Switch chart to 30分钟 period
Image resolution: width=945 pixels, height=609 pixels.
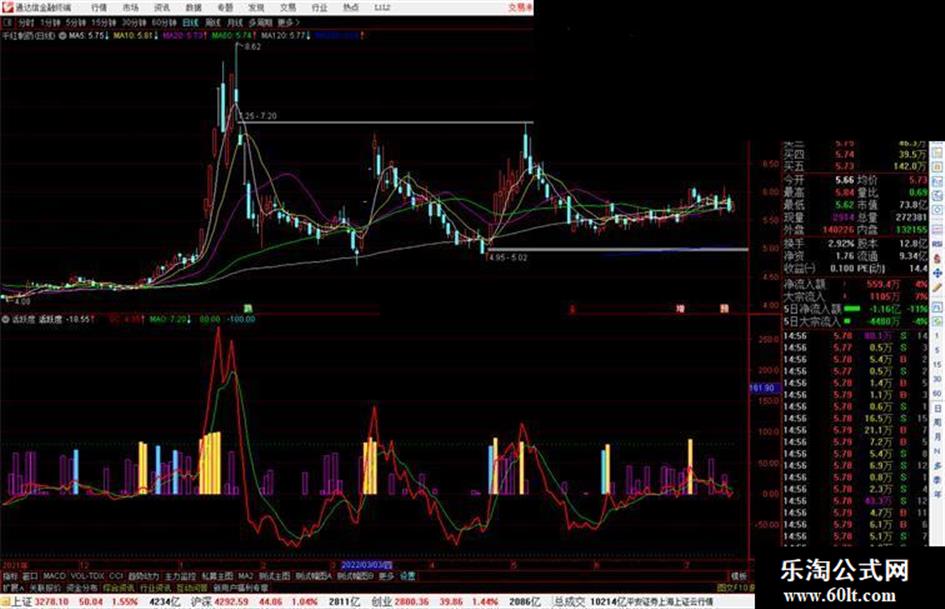click(133, 22)
